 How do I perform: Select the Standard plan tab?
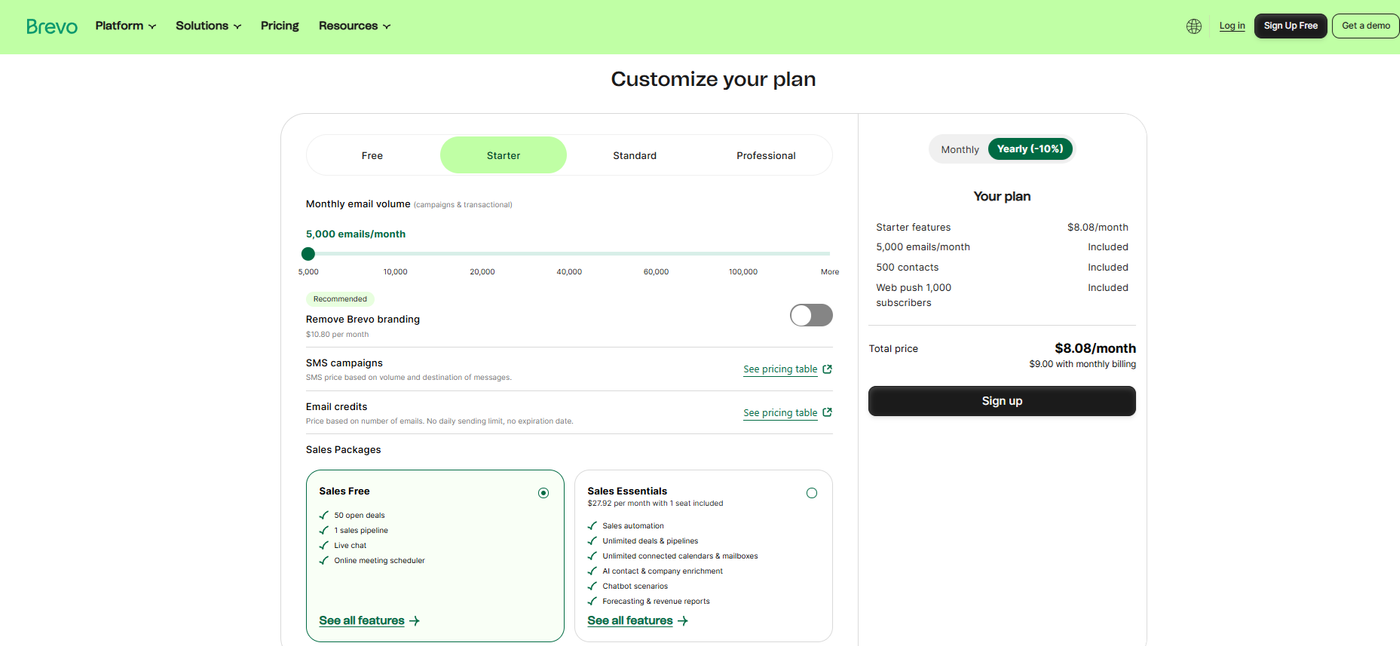click(x=635, y=155)
